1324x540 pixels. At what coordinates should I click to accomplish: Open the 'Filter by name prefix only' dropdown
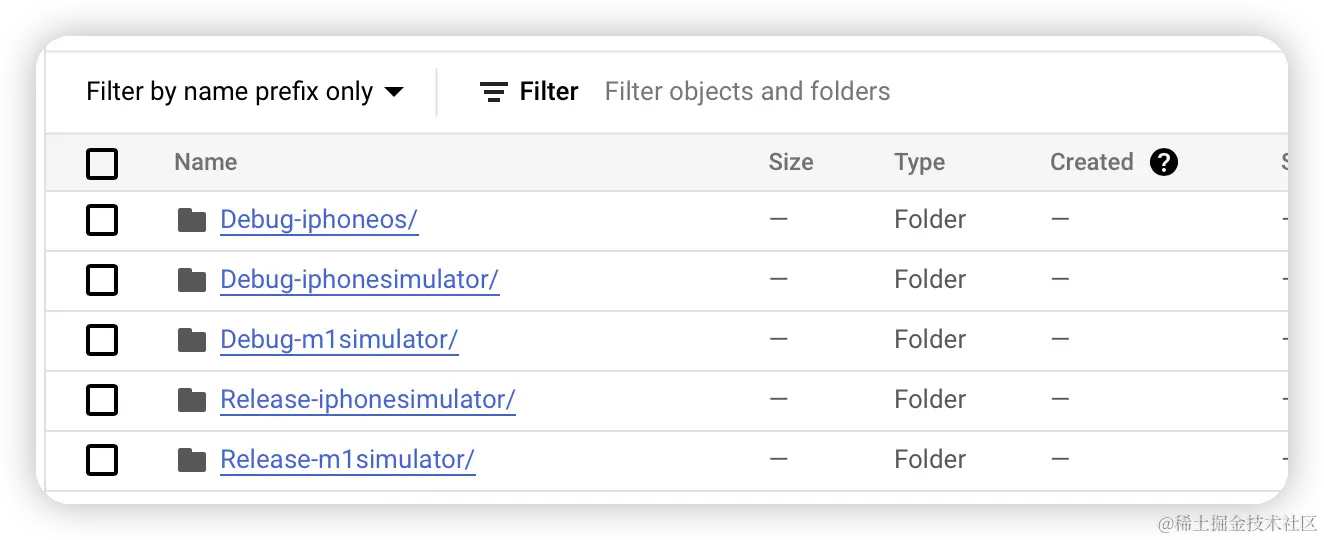pyautogui.click(x=245, y=92)
